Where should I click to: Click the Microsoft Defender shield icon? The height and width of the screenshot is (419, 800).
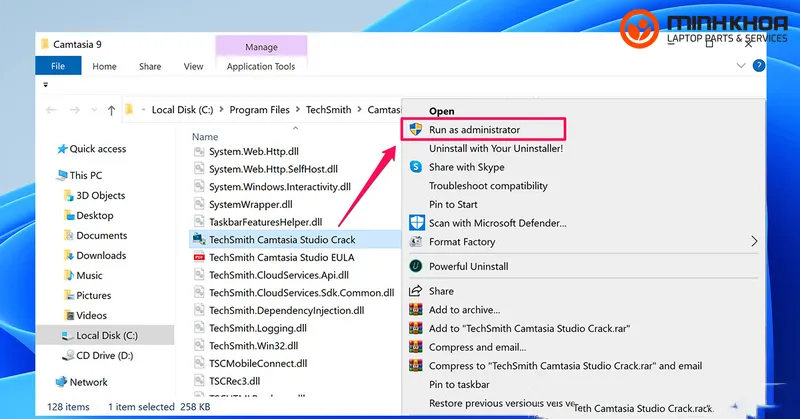[x=416, y=223]
